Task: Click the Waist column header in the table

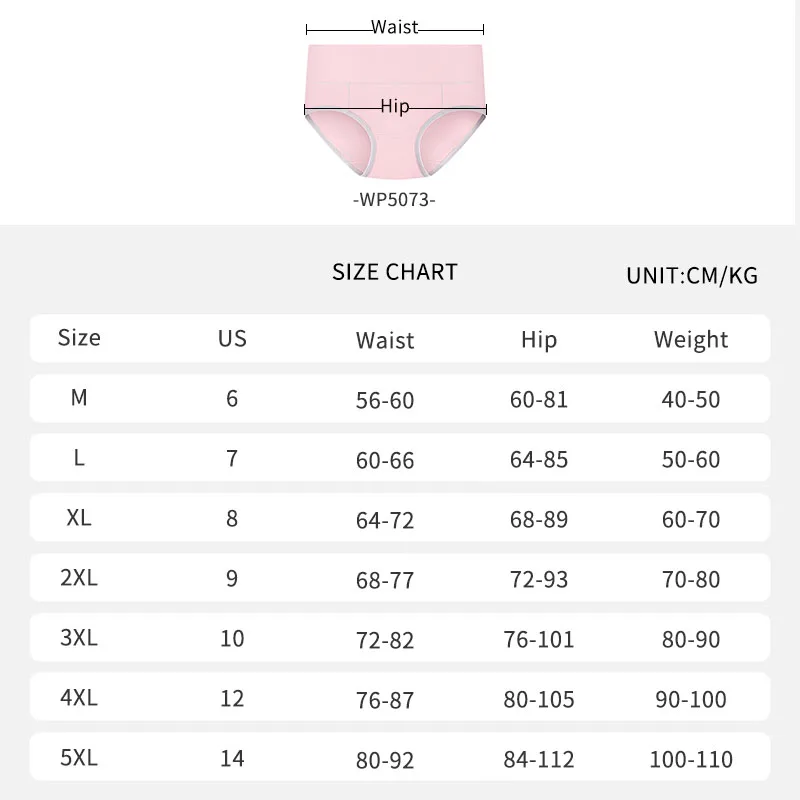Action: pos(385,340)
